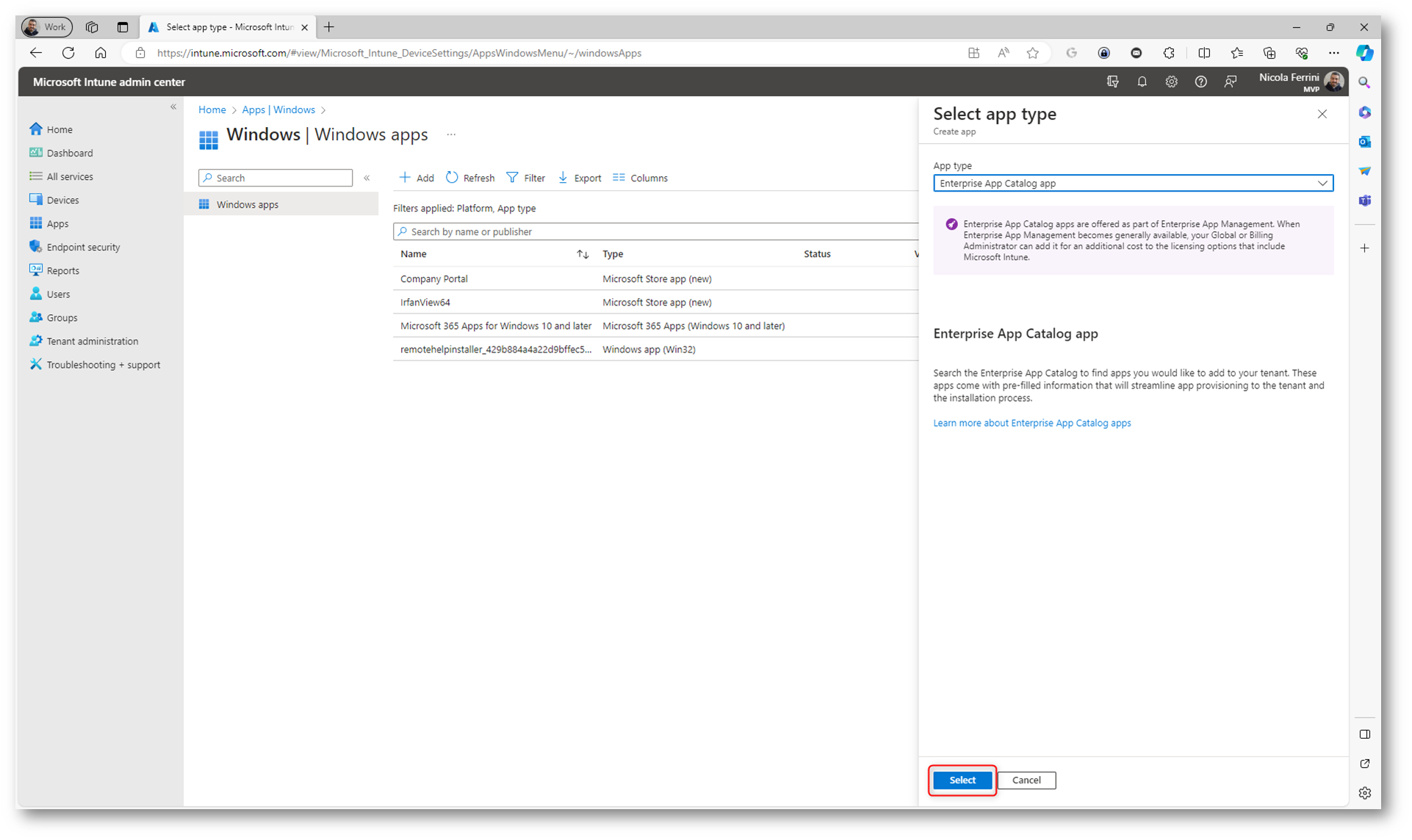Image resolution: width=1412 pixels, height=840 pixels.
Task: Collapse the Windows apps submenu pane
Action: [367, 178]
